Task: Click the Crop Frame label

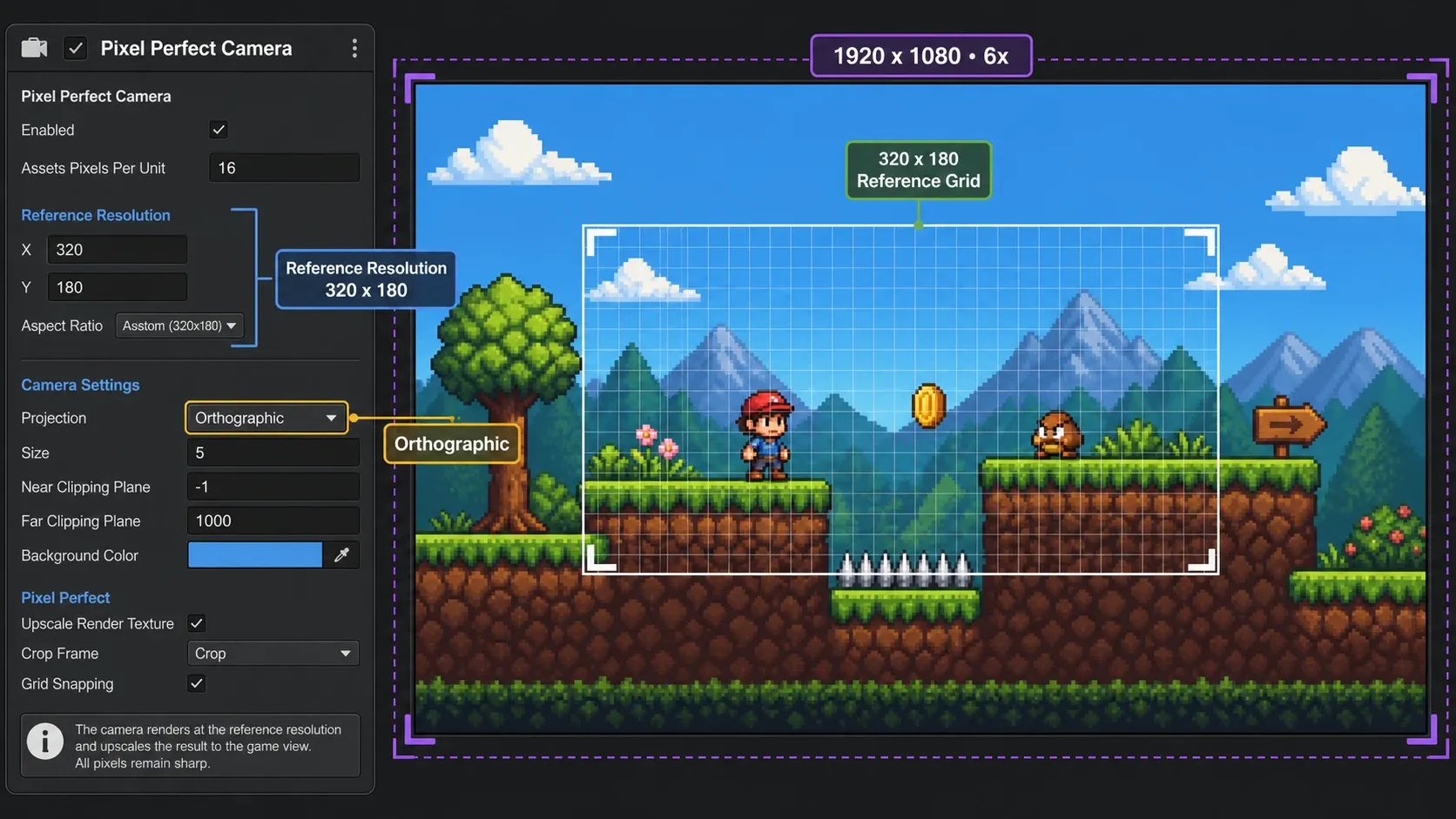Action: tap(60, 654)
